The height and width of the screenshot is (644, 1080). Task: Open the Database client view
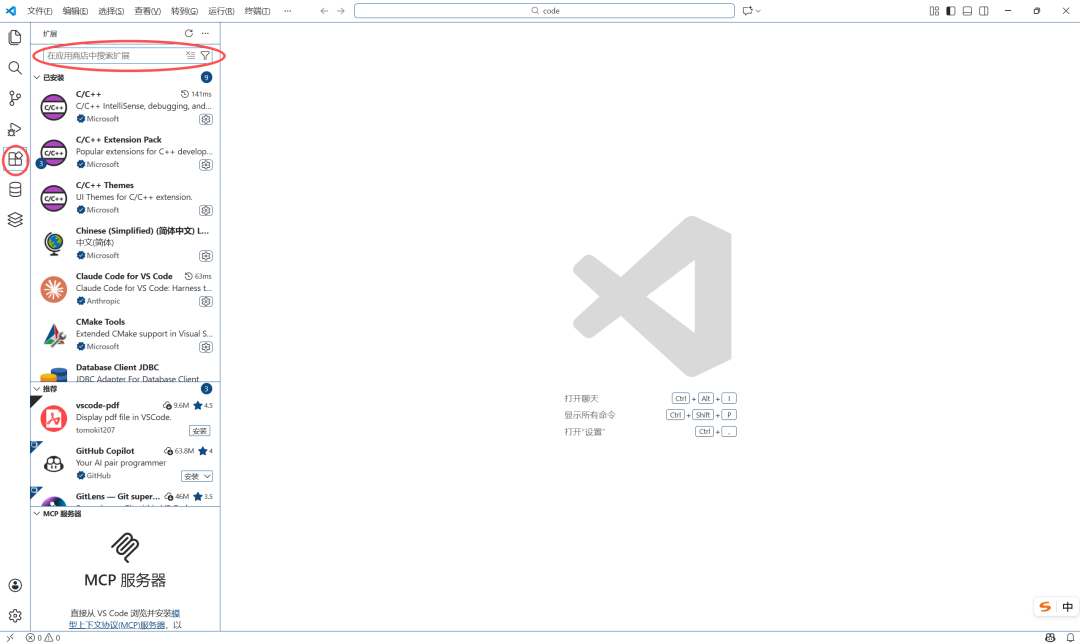(15, 189)
